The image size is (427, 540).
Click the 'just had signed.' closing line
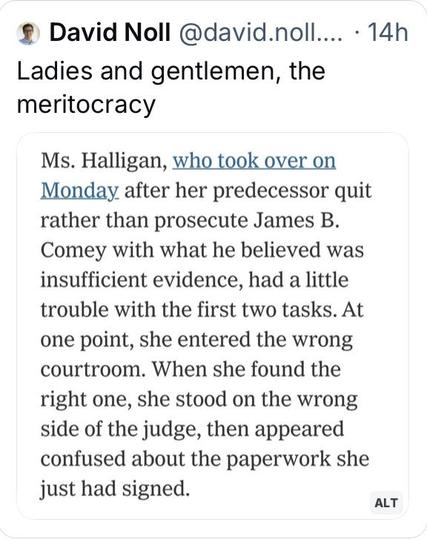(115, 489)
